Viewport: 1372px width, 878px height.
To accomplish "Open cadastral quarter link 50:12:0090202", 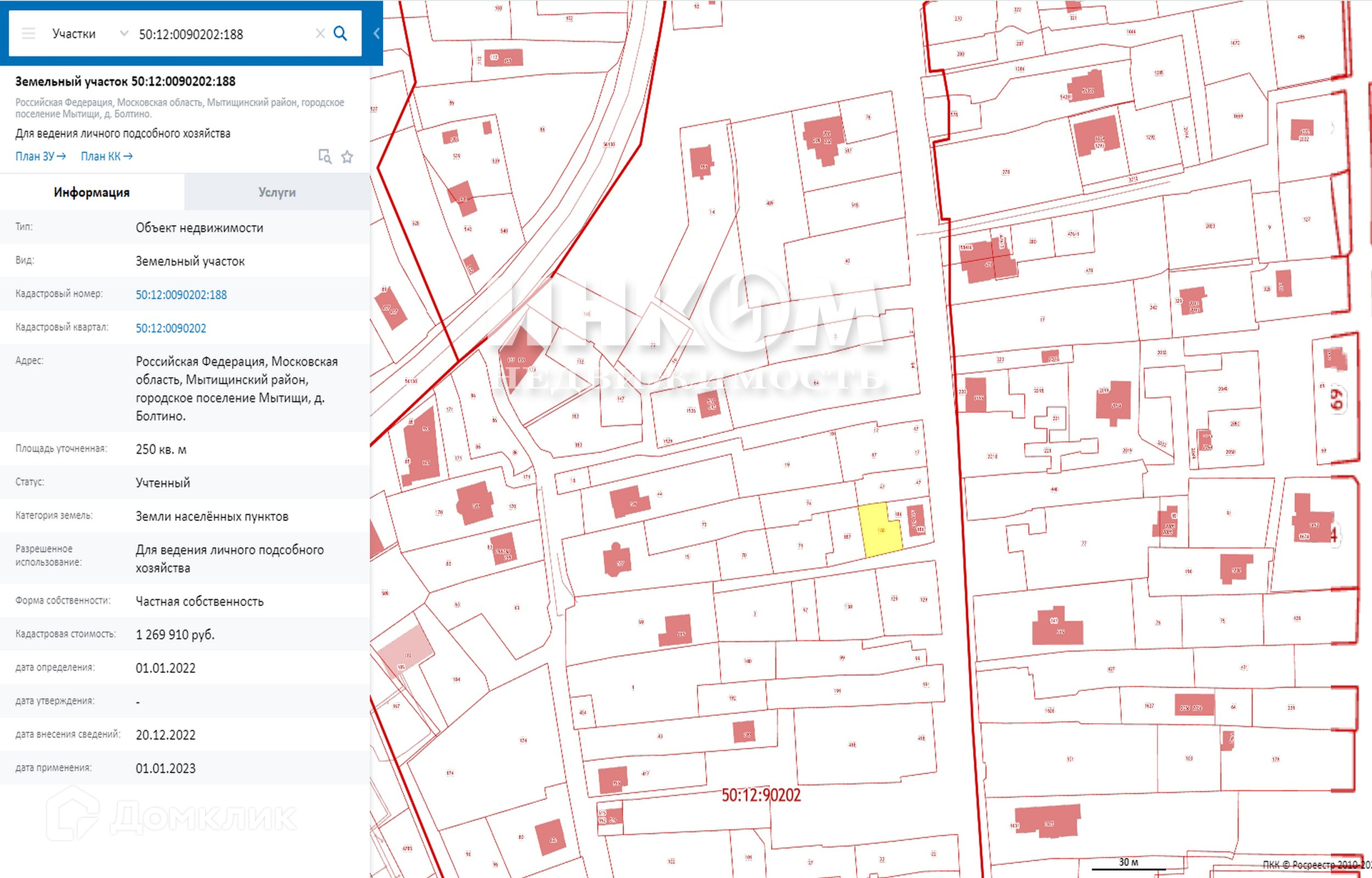I will [x=171, y=328].
